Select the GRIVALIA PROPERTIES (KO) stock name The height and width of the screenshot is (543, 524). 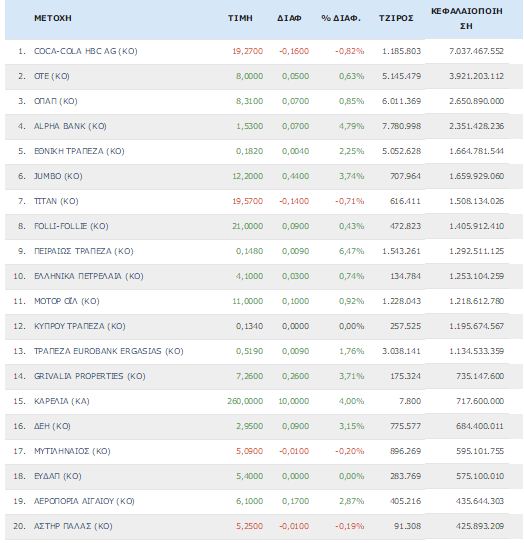pyautogui.click(x=89, y=376)
